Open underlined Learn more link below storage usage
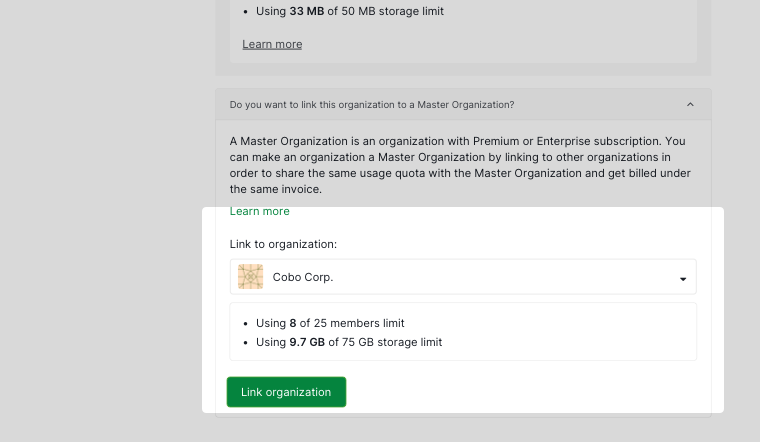Image resolution: width=760 pixels, height=442 pixels. click(x=272, y=44)
